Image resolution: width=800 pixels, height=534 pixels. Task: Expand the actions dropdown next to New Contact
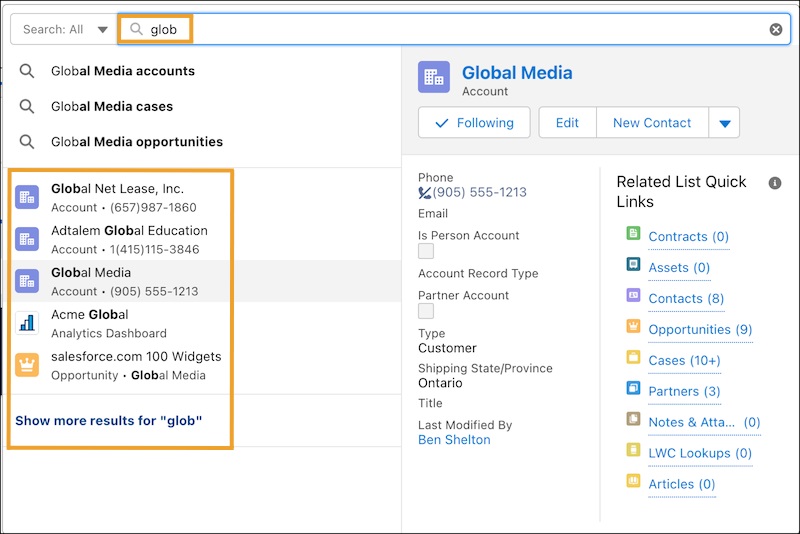click(x=725, y=123)
